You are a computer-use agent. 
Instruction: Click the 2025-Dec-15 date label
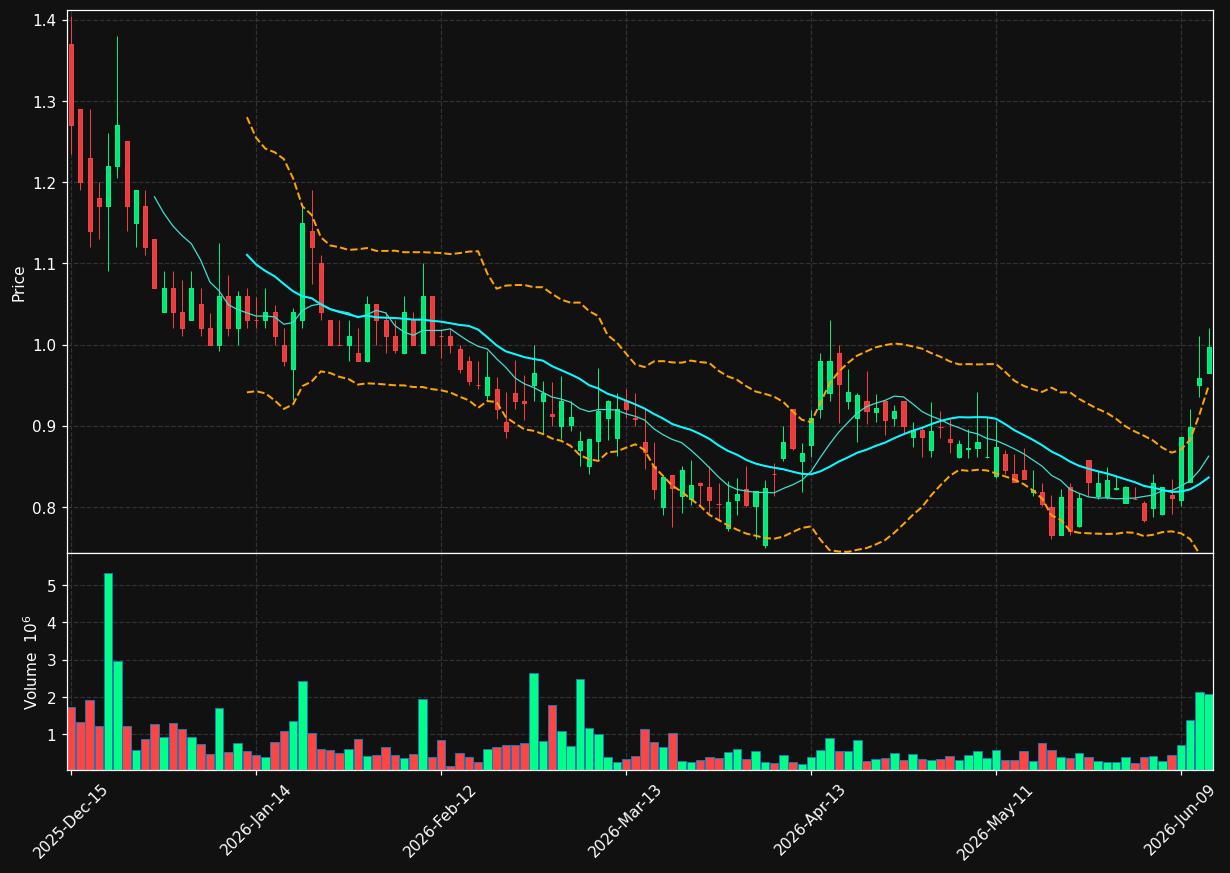[x=70, y=821]
